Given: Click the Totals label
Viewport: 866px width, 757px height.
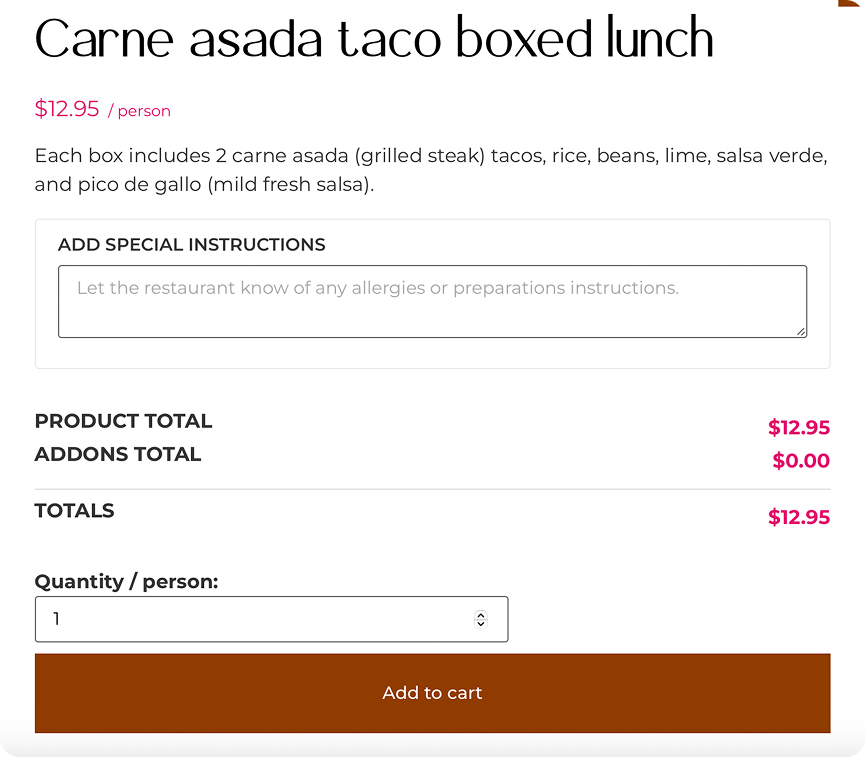Looking at the screenshot, I should click(74, 511).
